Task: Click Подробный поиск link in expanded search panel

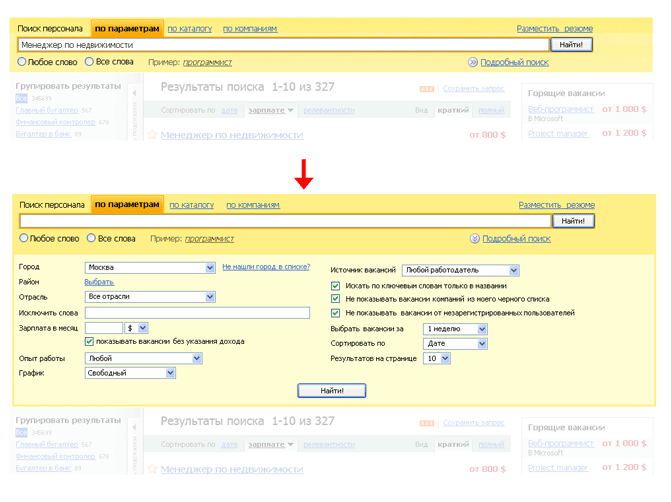Action: tap(517, 239)
